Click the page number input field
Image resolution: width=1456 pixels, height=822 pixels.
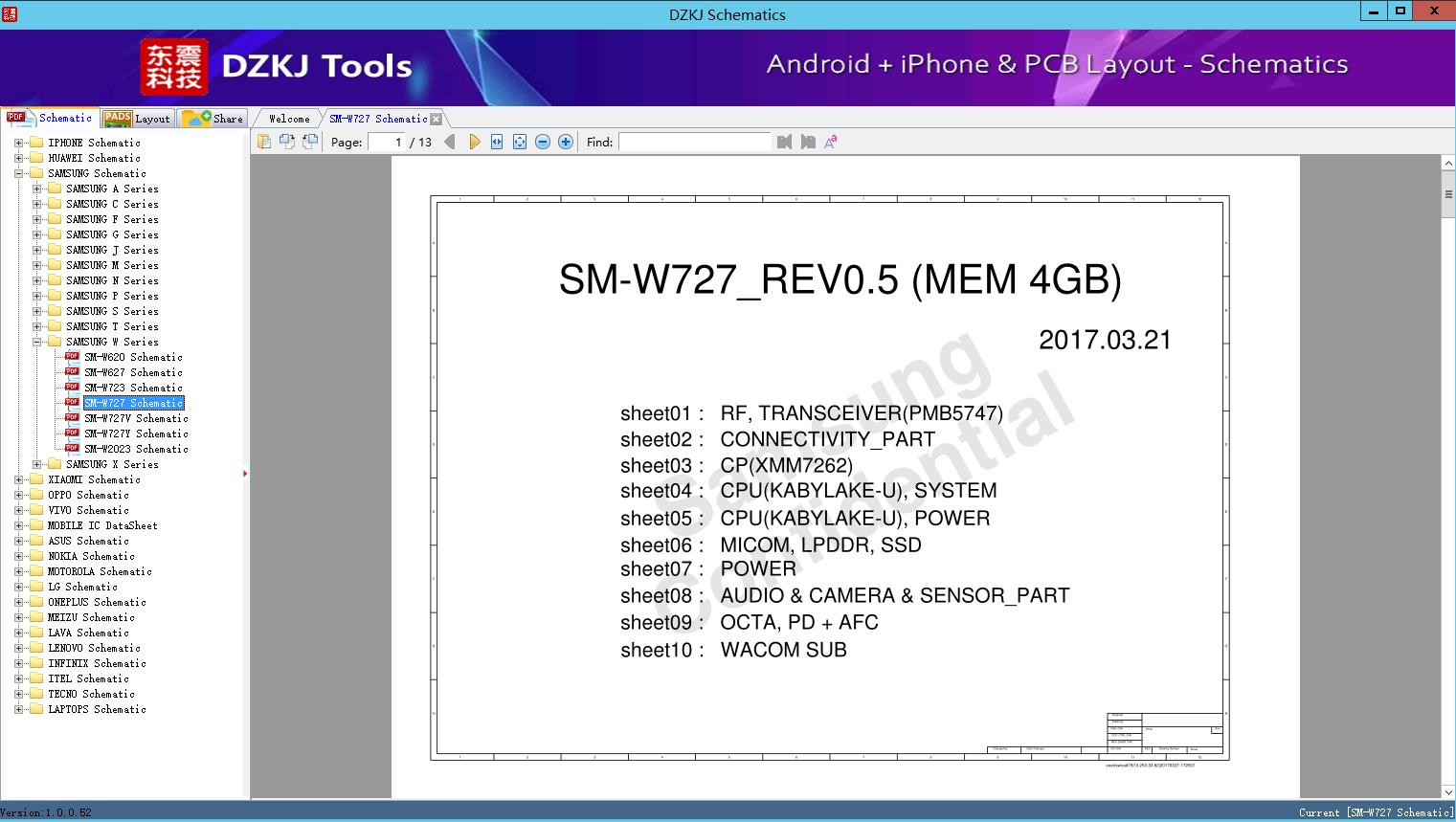coord(387,142)
